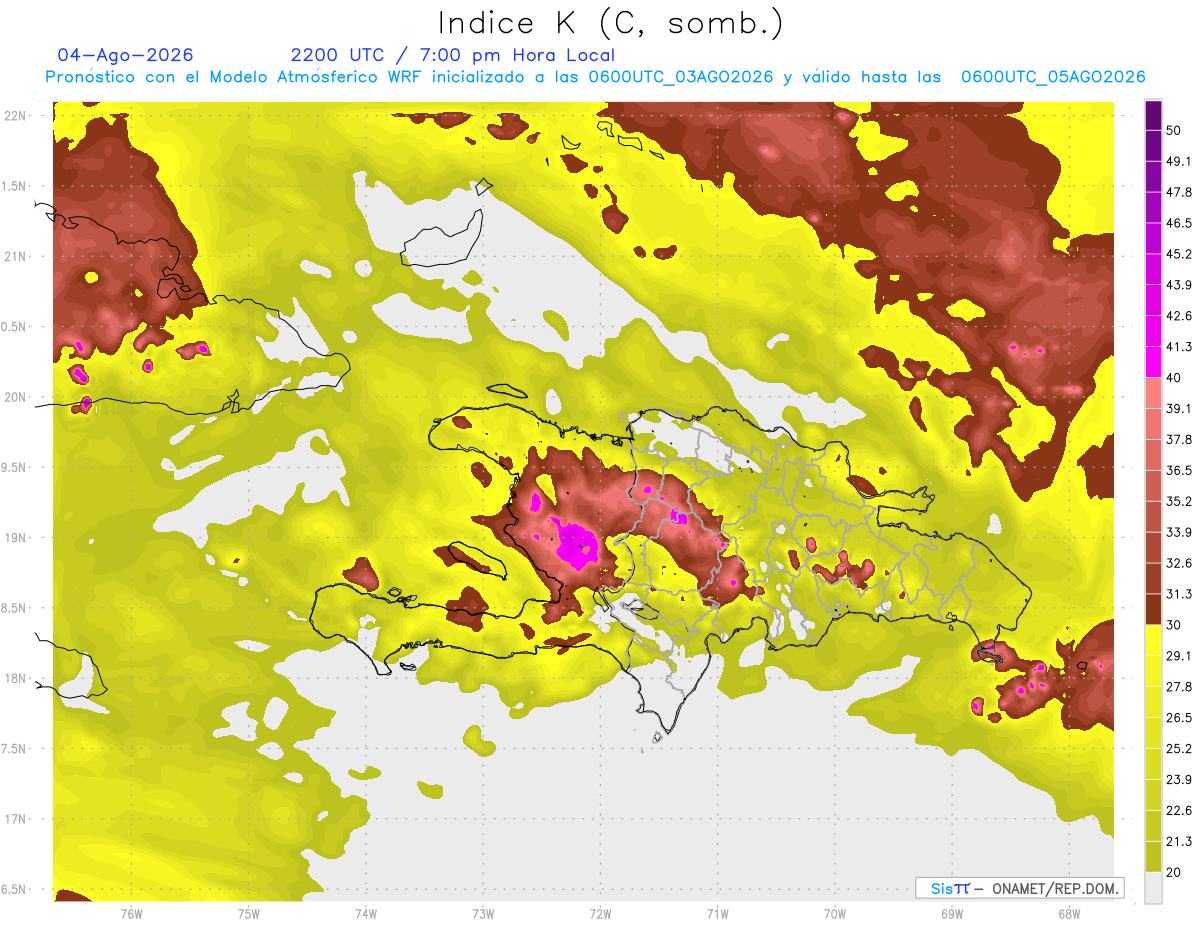Click the "17N" latitude label
The image size is (1200, 927).
17,819
